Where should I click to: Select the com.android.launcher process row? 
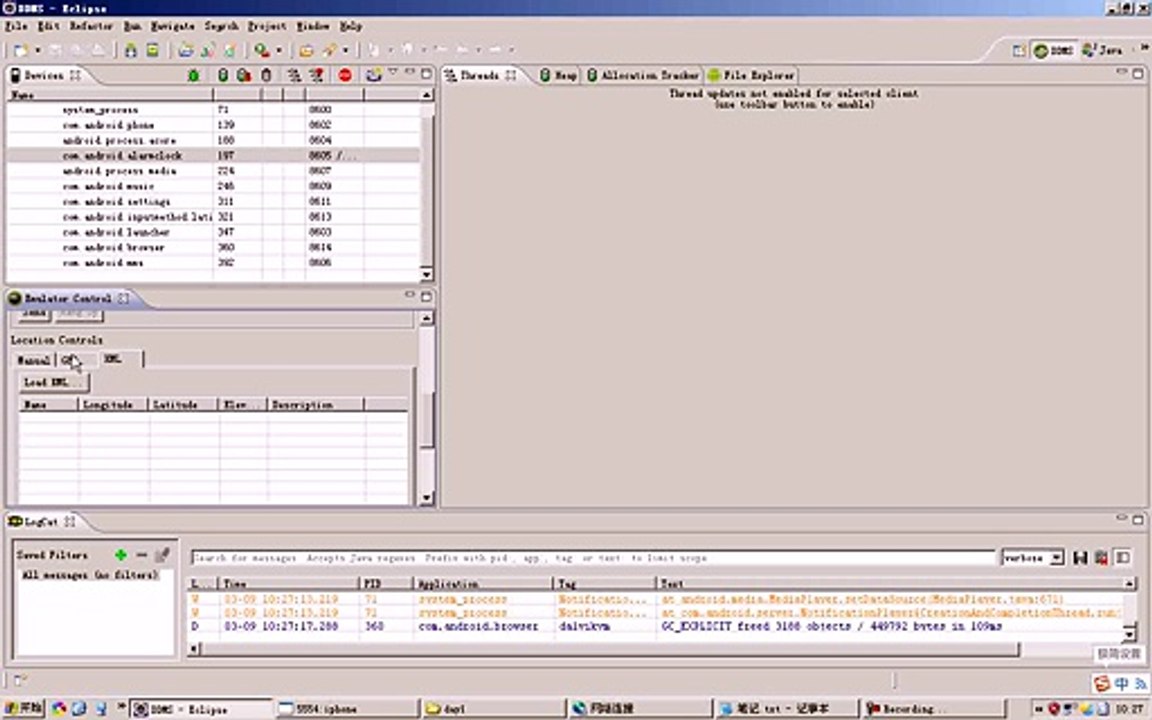pyautogui.click(x=213, y=232)
